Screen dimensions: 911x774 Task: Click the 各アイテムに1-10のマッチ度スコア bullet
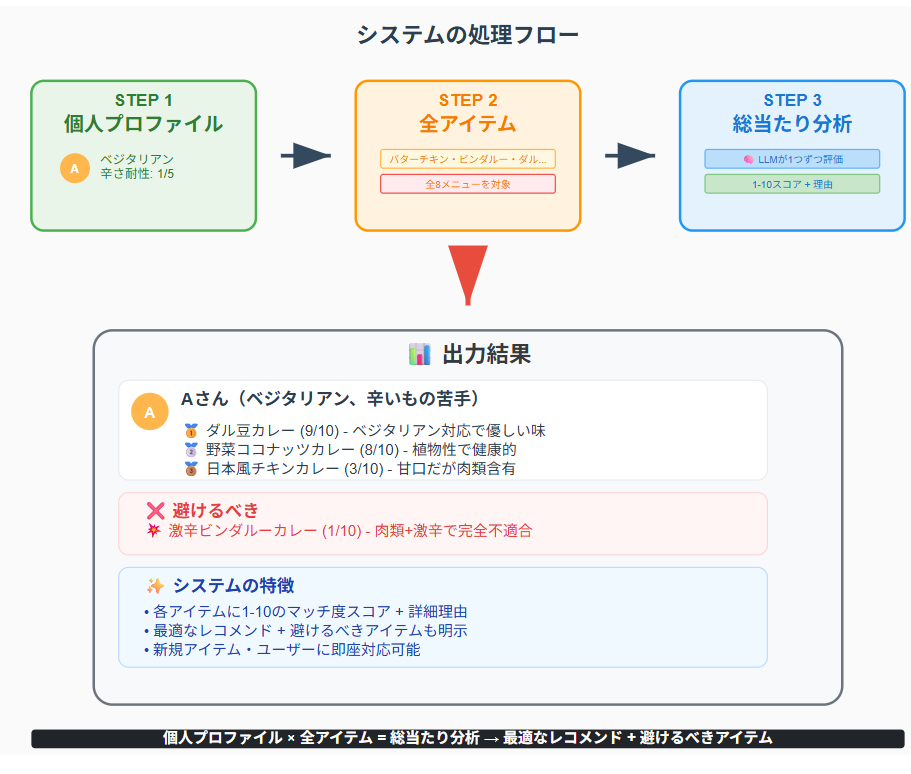click(306, 611)
